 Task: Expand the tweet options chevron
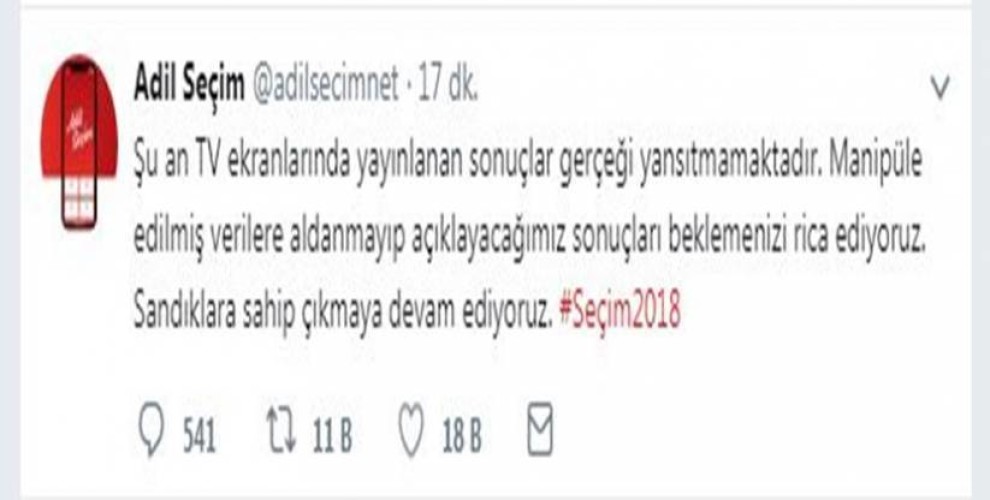[x=940, y=87]
